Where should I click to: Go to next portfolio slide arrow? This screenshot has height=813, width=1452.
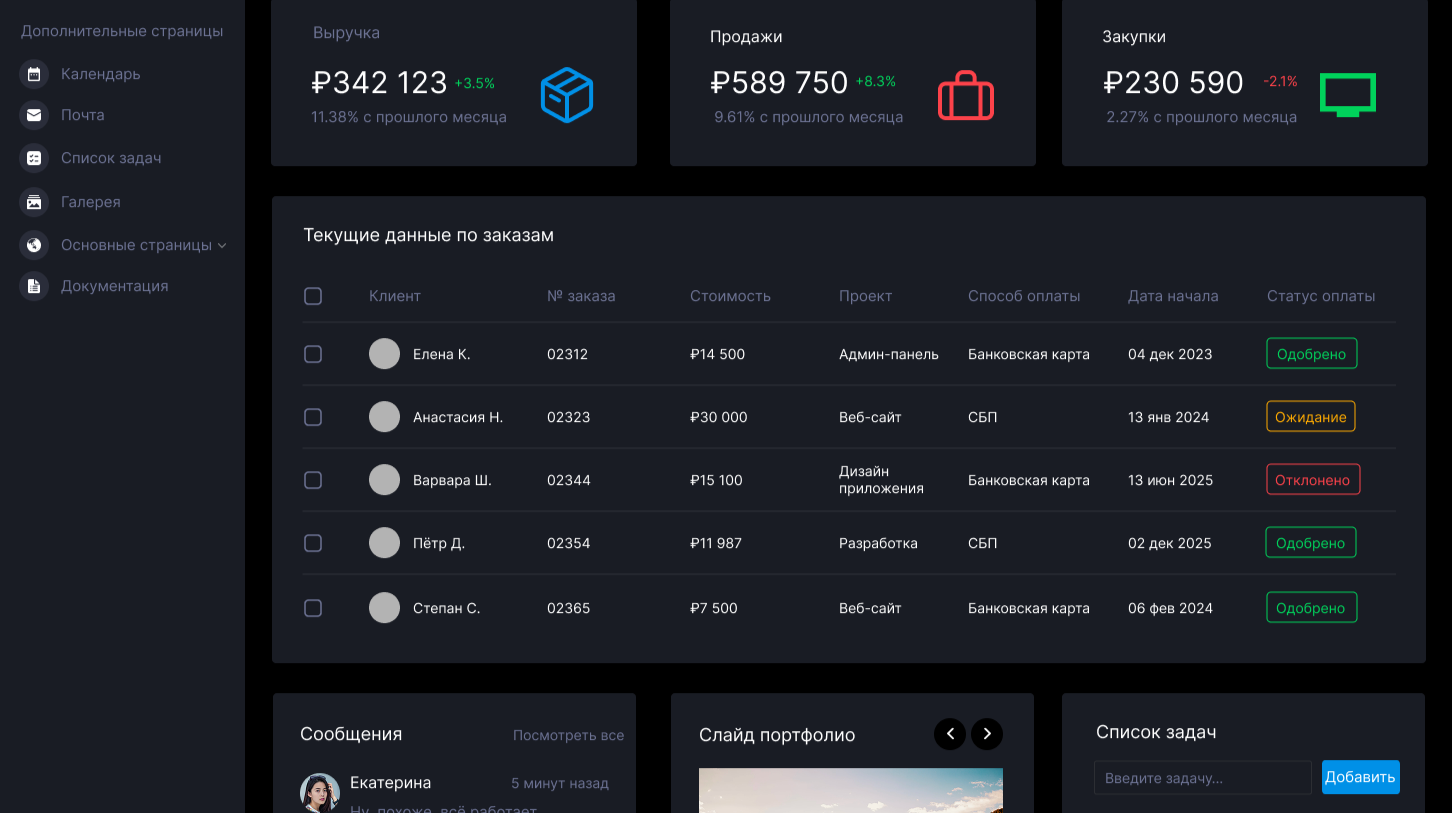coord(987,734)
